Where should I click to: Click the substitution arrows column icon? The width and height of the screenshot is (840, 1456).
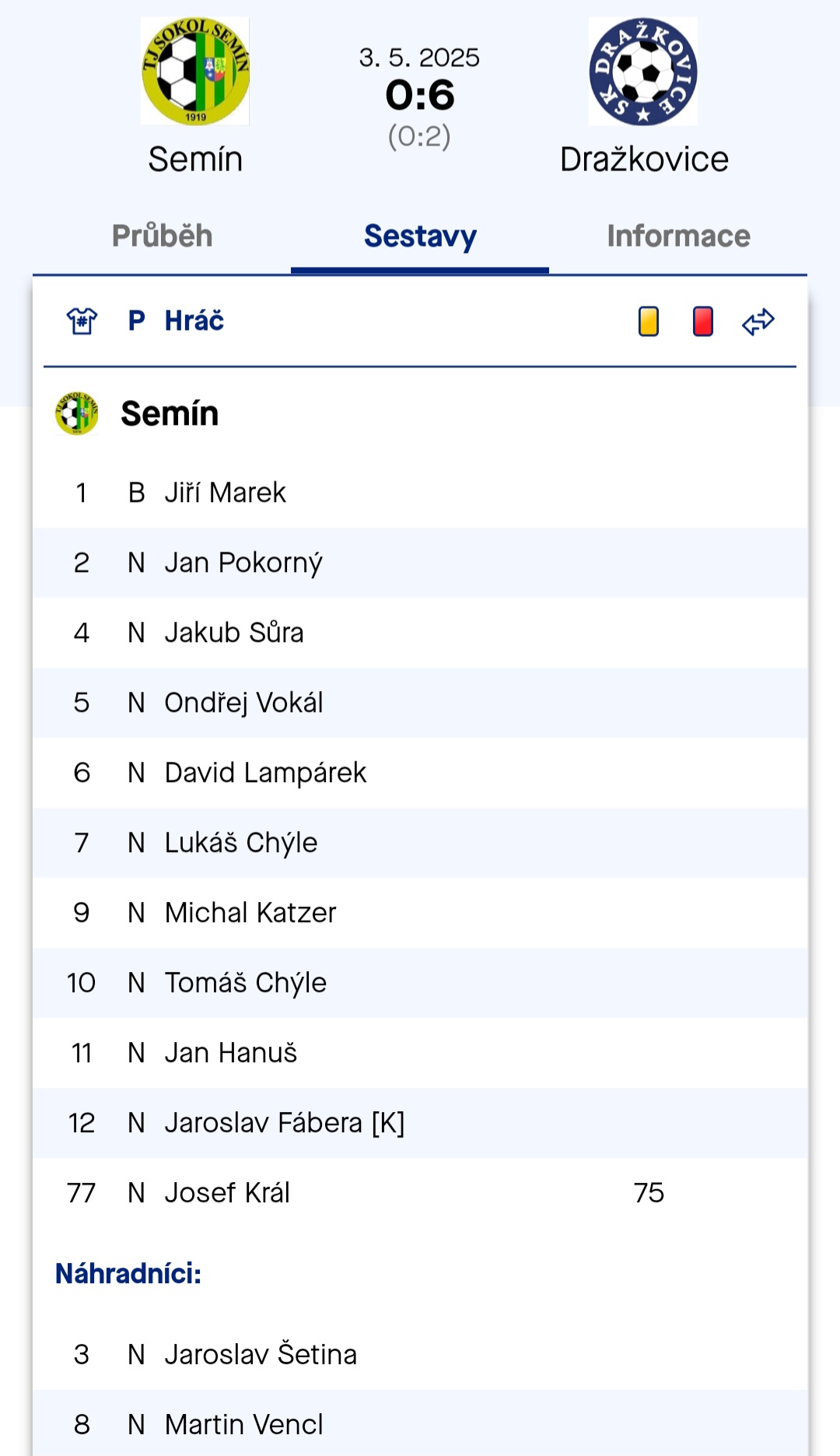pos(758,321)
